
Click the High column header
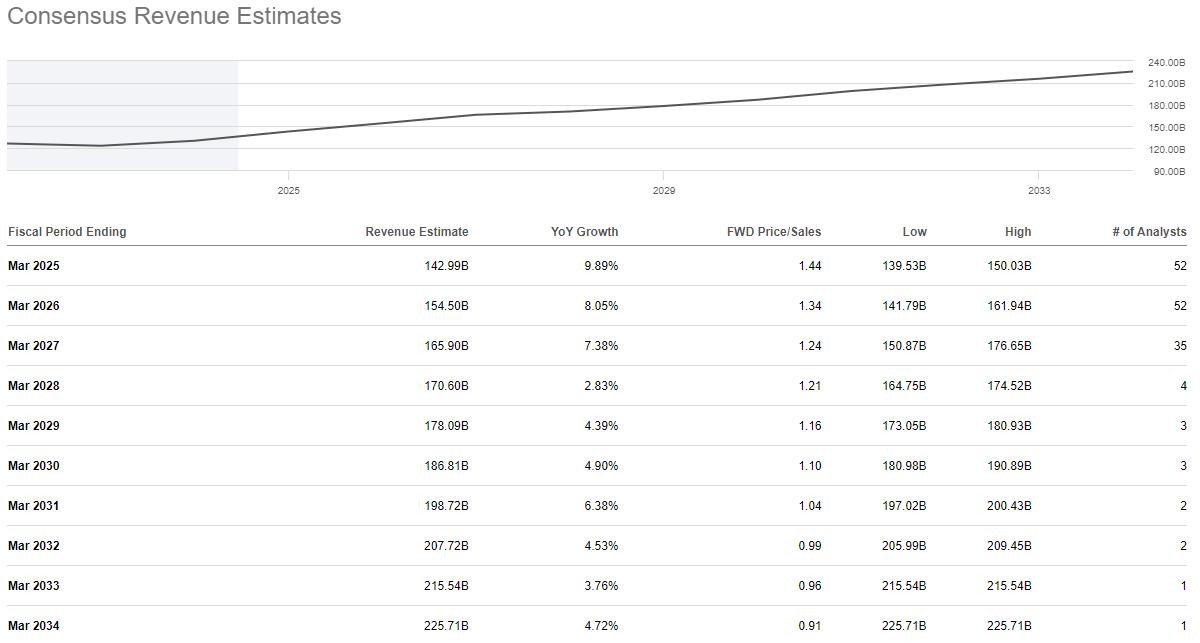pyautogui.click(x=1017, y=232)
